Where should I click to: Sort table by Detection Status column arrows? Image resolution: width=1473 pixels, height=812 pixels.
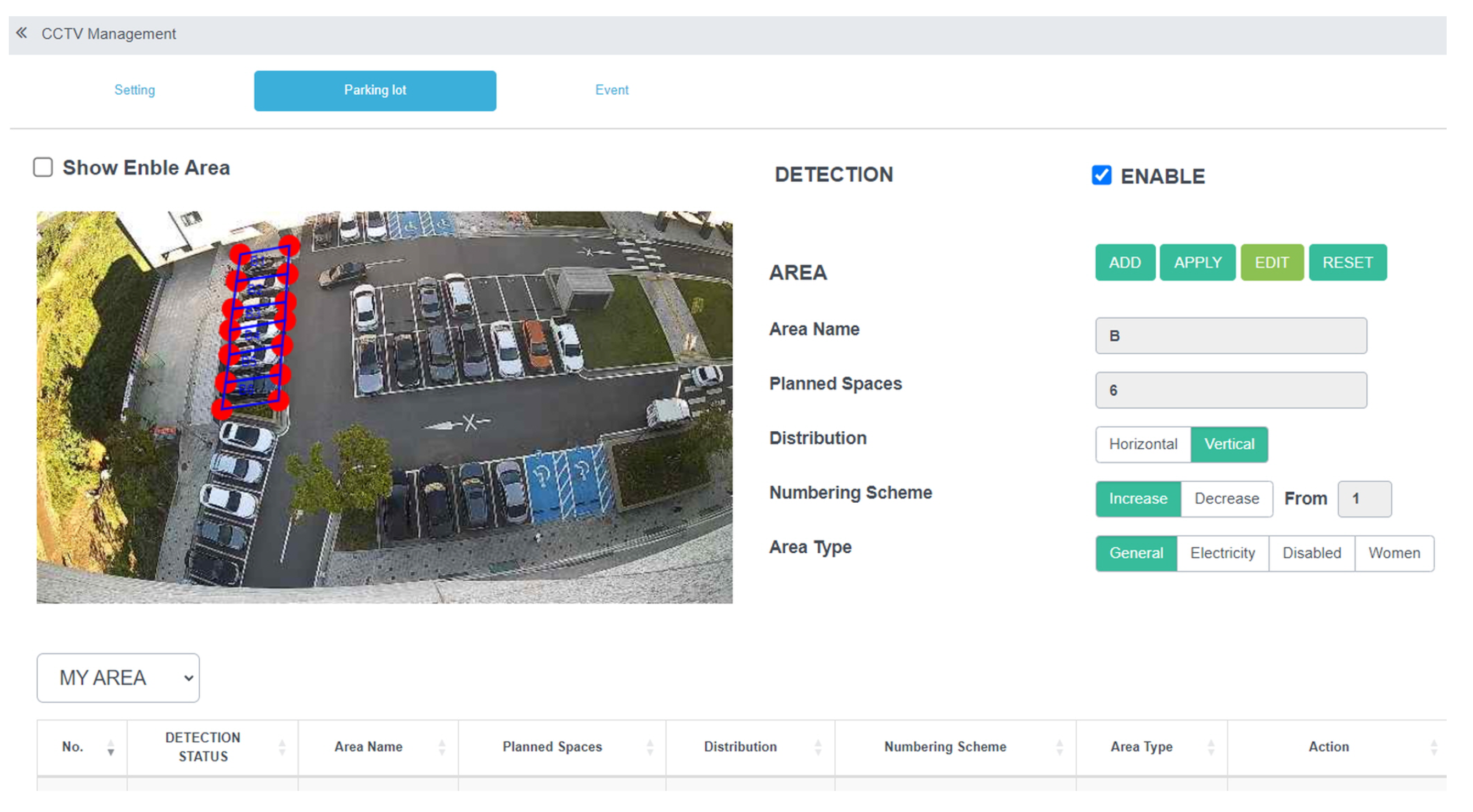(282, 748)
